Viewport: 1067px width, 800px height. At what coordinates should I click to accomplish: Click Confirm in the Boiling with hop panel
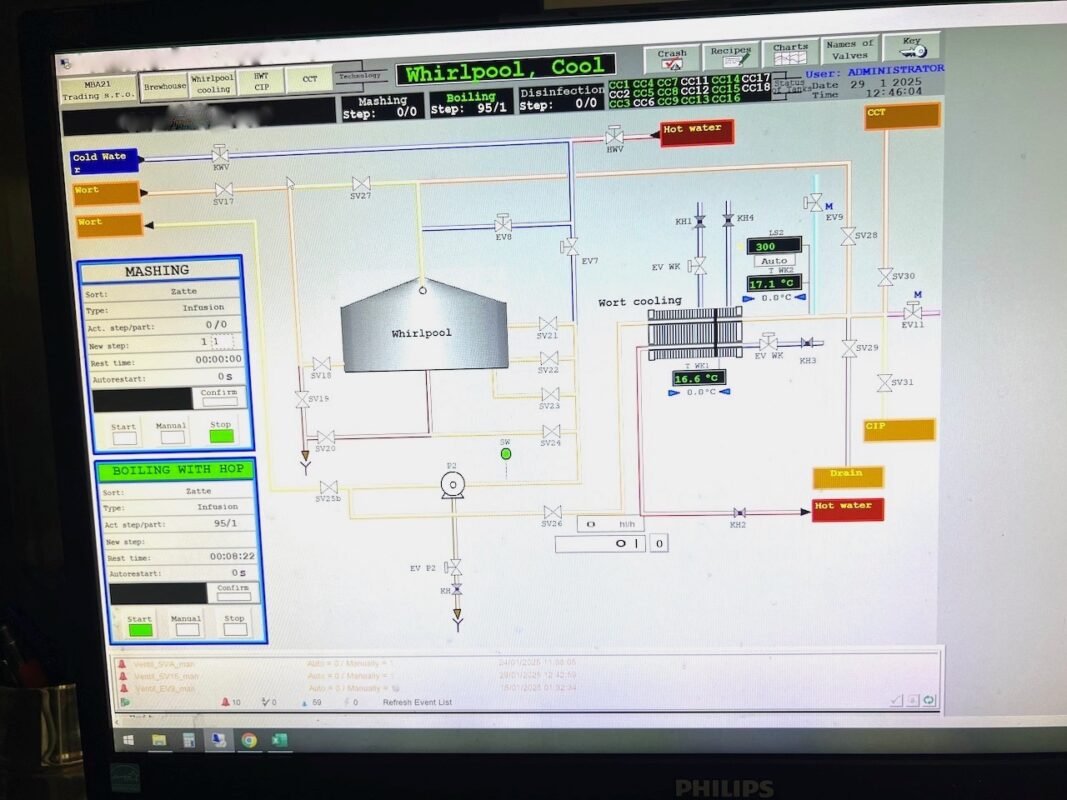tap(233, 593)
